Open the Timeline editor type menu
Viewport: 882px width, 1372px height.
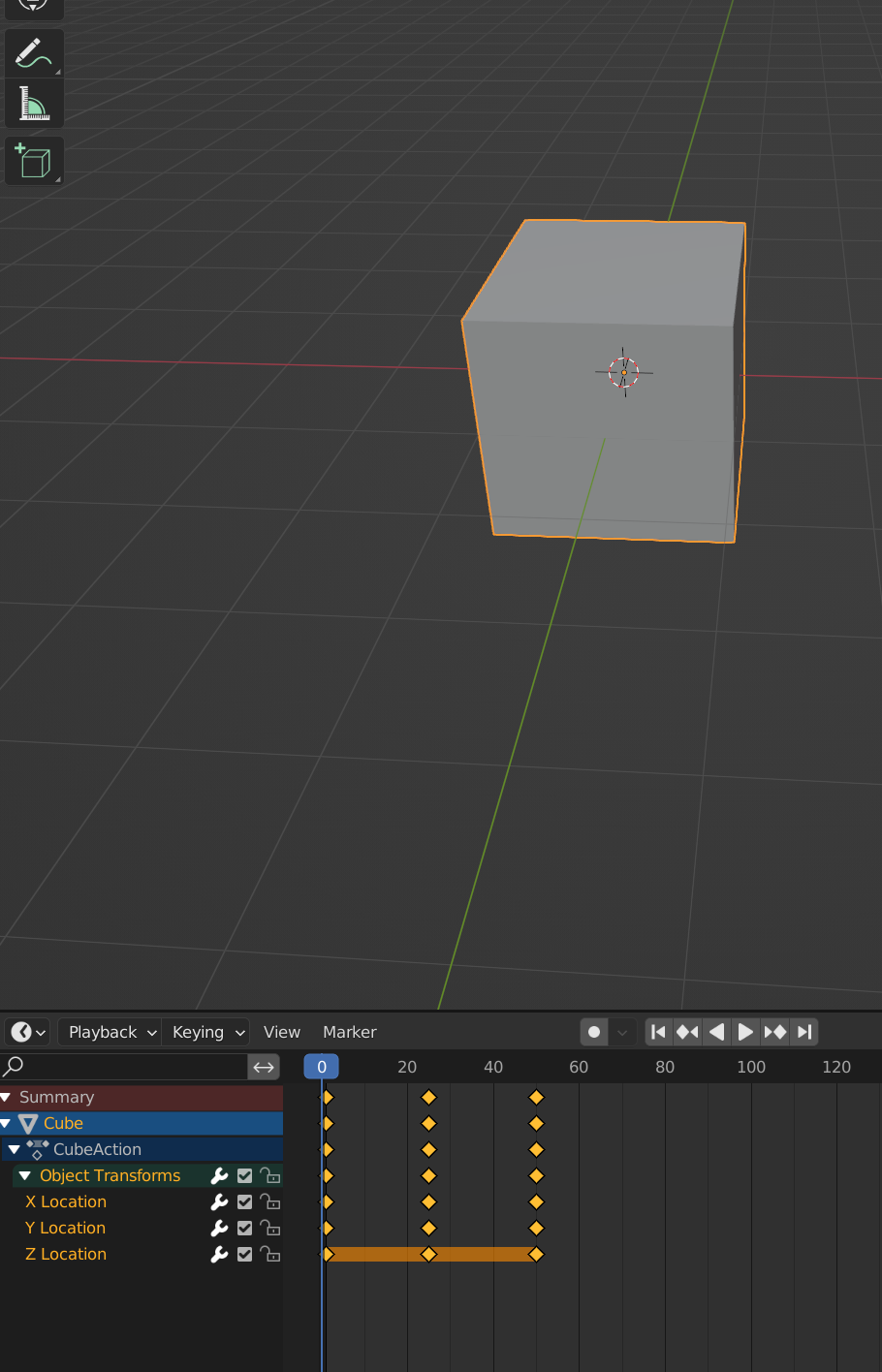(27, 1032)
